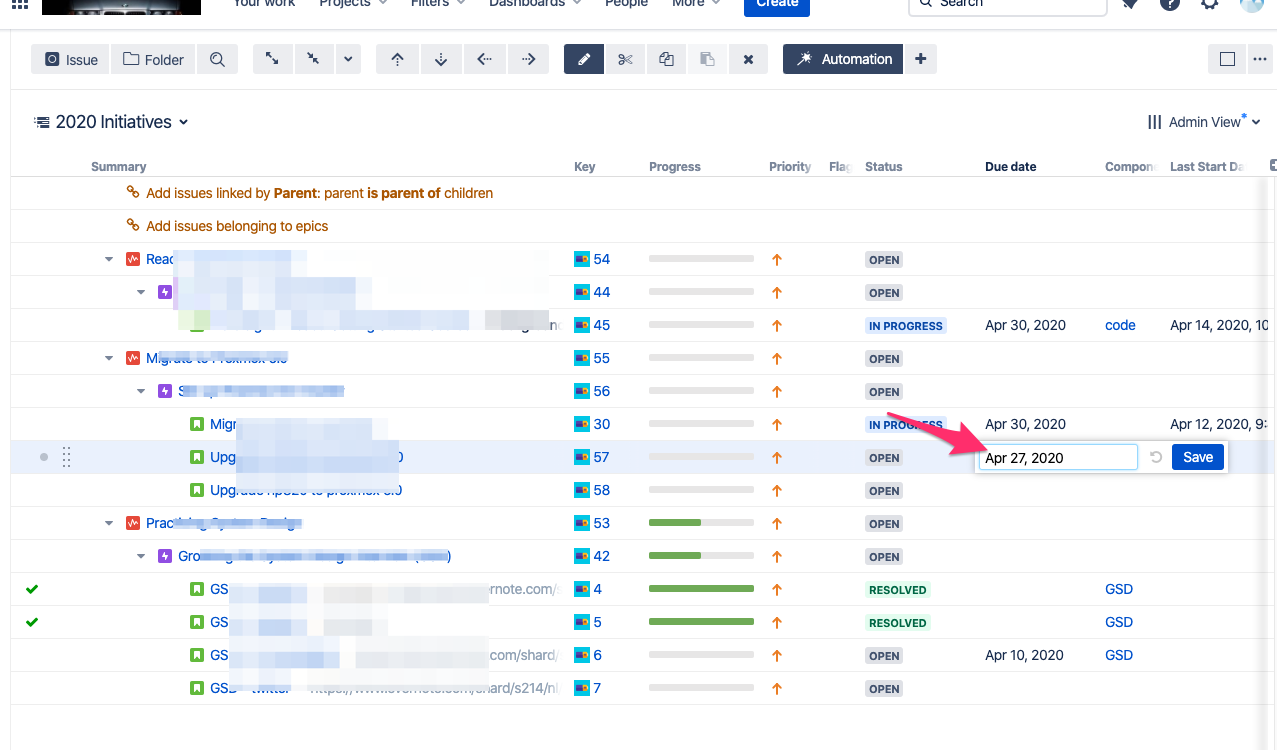Click the revert icon beside due date field
Viewport: 1277px width, 750px height.
coord(1156,457)
